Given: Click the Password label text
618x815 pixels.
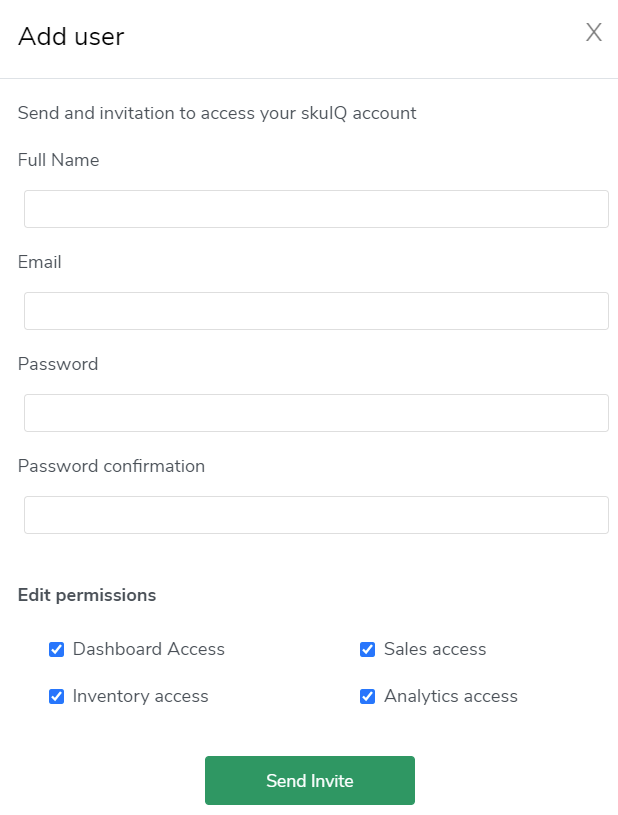Looking at the screenshot, I should tap(58, 364).
